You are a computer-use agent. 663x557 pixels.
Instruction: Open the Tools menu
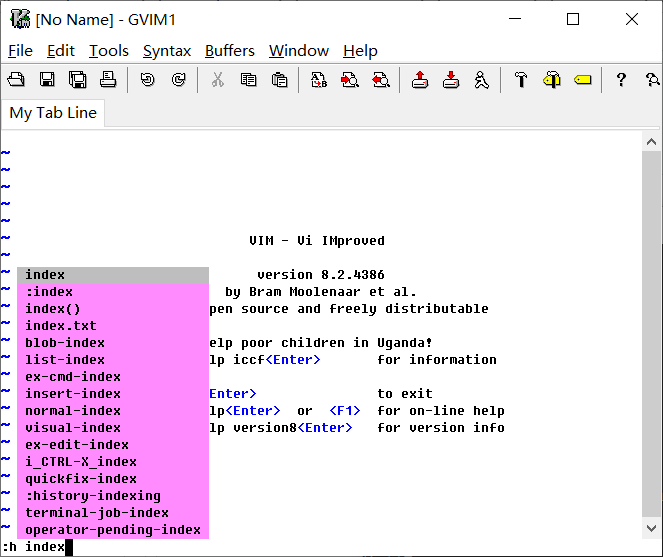pyautogui.click(x=109, y=51)
